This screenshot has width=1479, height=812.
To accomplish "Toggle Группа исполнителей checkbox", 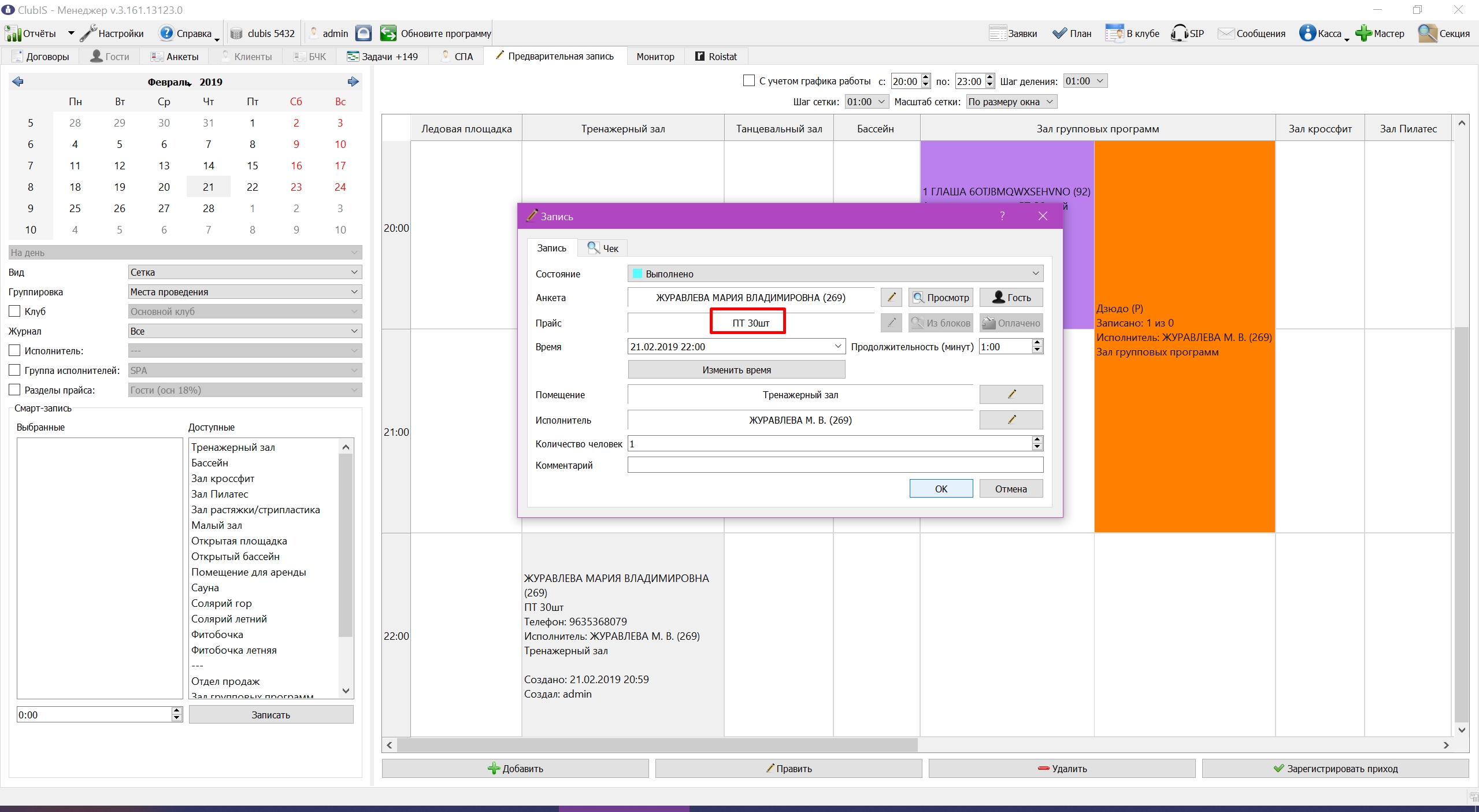I will (x=15, y=370).
